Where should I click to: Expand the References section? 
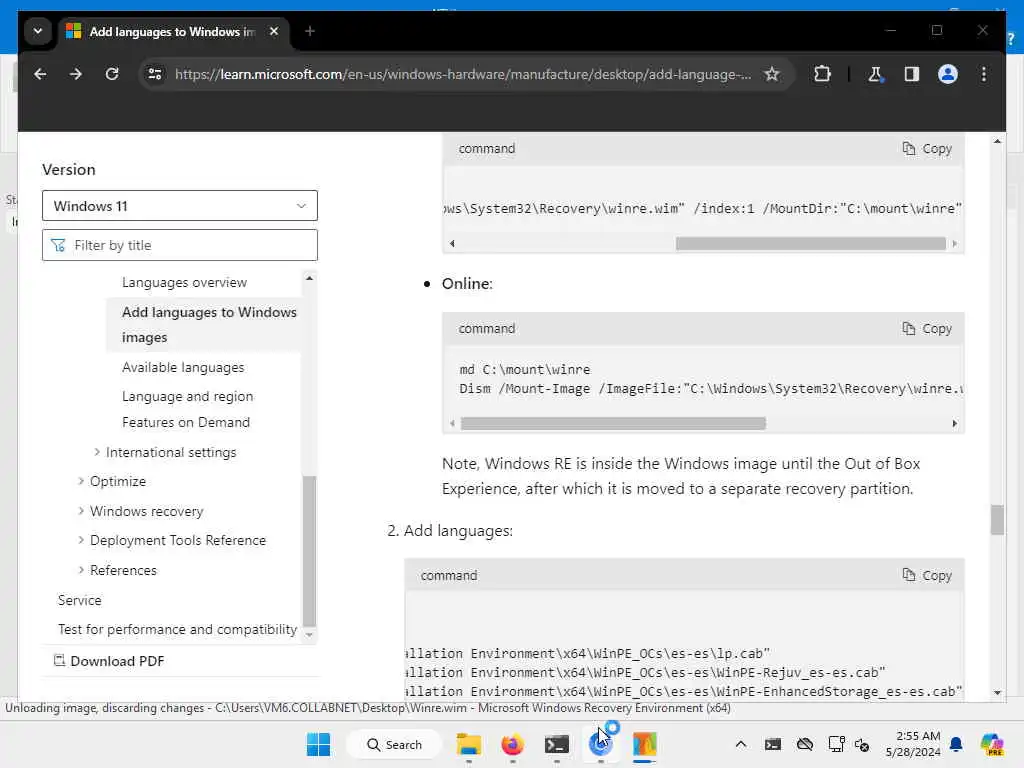pyautogui.click(x=81, y=570)
